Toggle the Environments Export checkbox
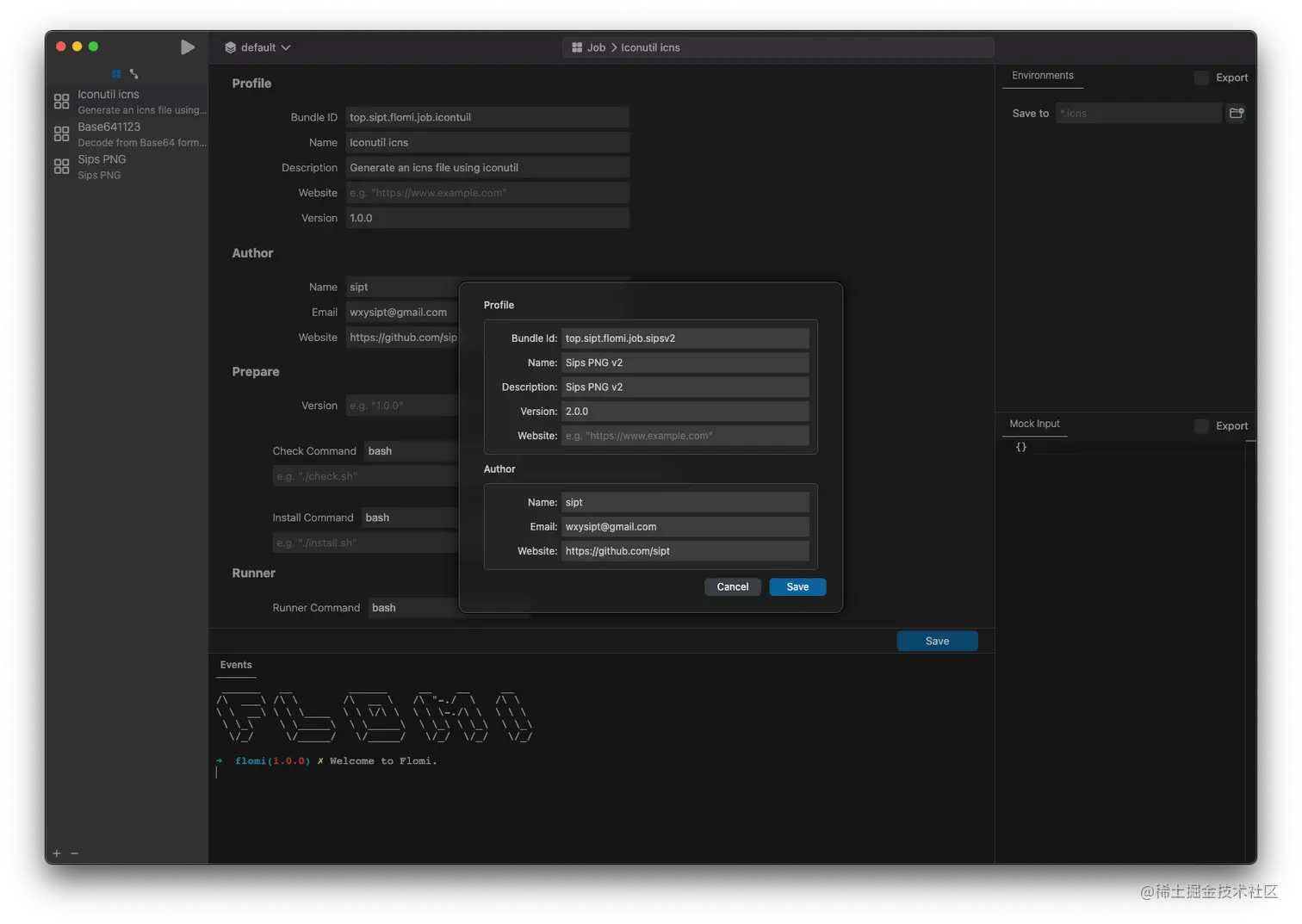This screenshot has height=924, width=1302. (x=1201, y=78)
